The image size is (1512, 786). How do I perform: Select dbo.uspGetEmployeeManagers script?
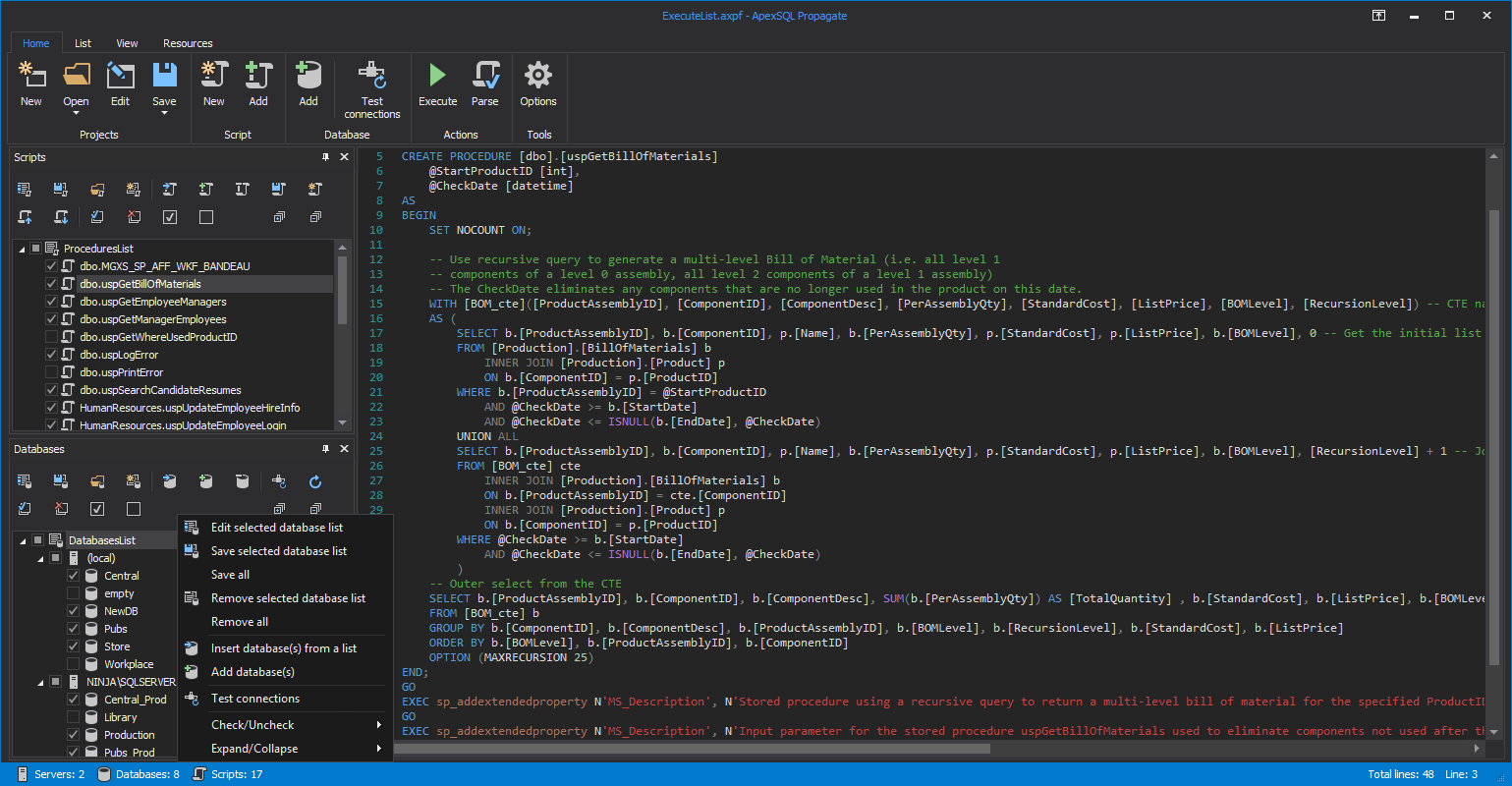(x=153, y=302)
